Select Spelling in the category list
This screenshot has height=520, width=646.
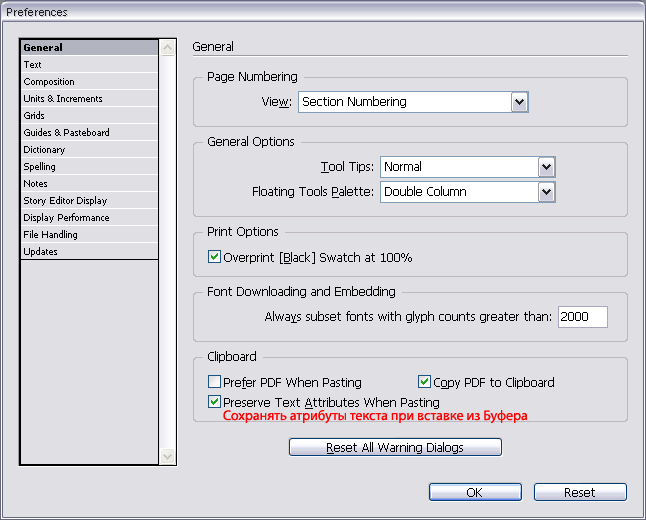89,166
